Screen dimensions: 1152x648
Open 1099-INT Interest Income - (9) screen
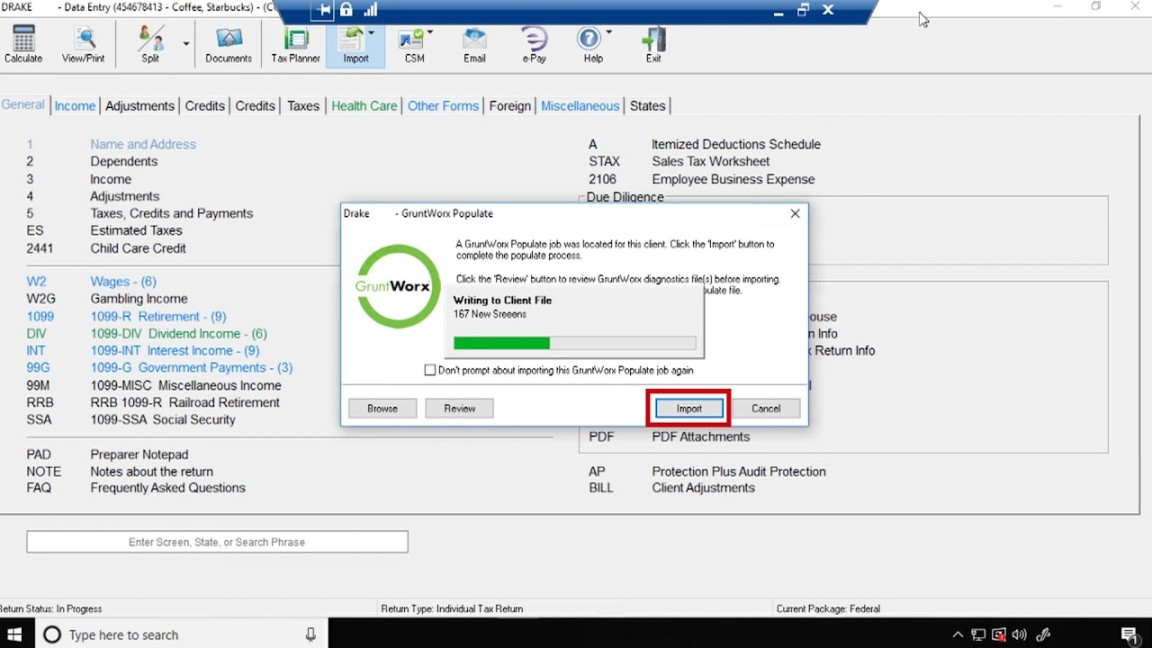coord(175,350)
